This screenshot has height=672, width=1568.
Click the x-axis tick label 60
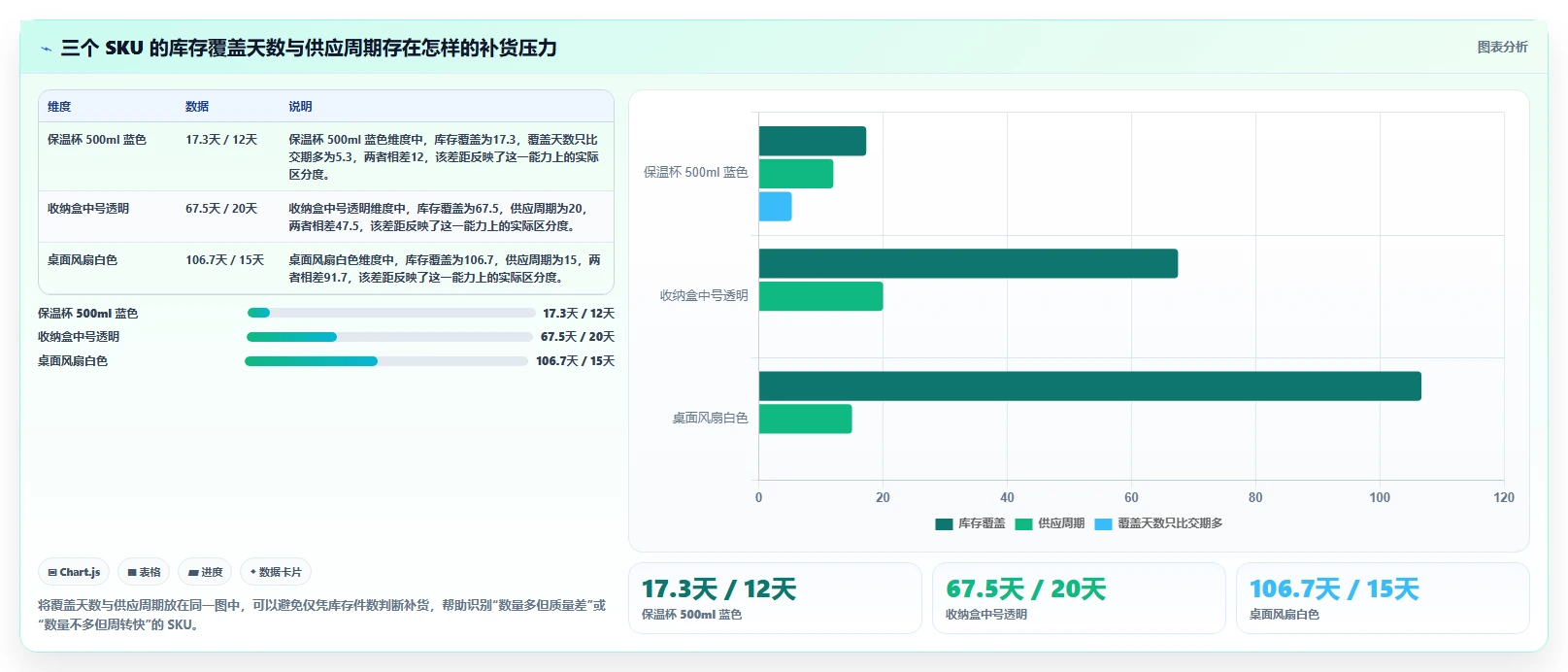tap(1131, 497)
